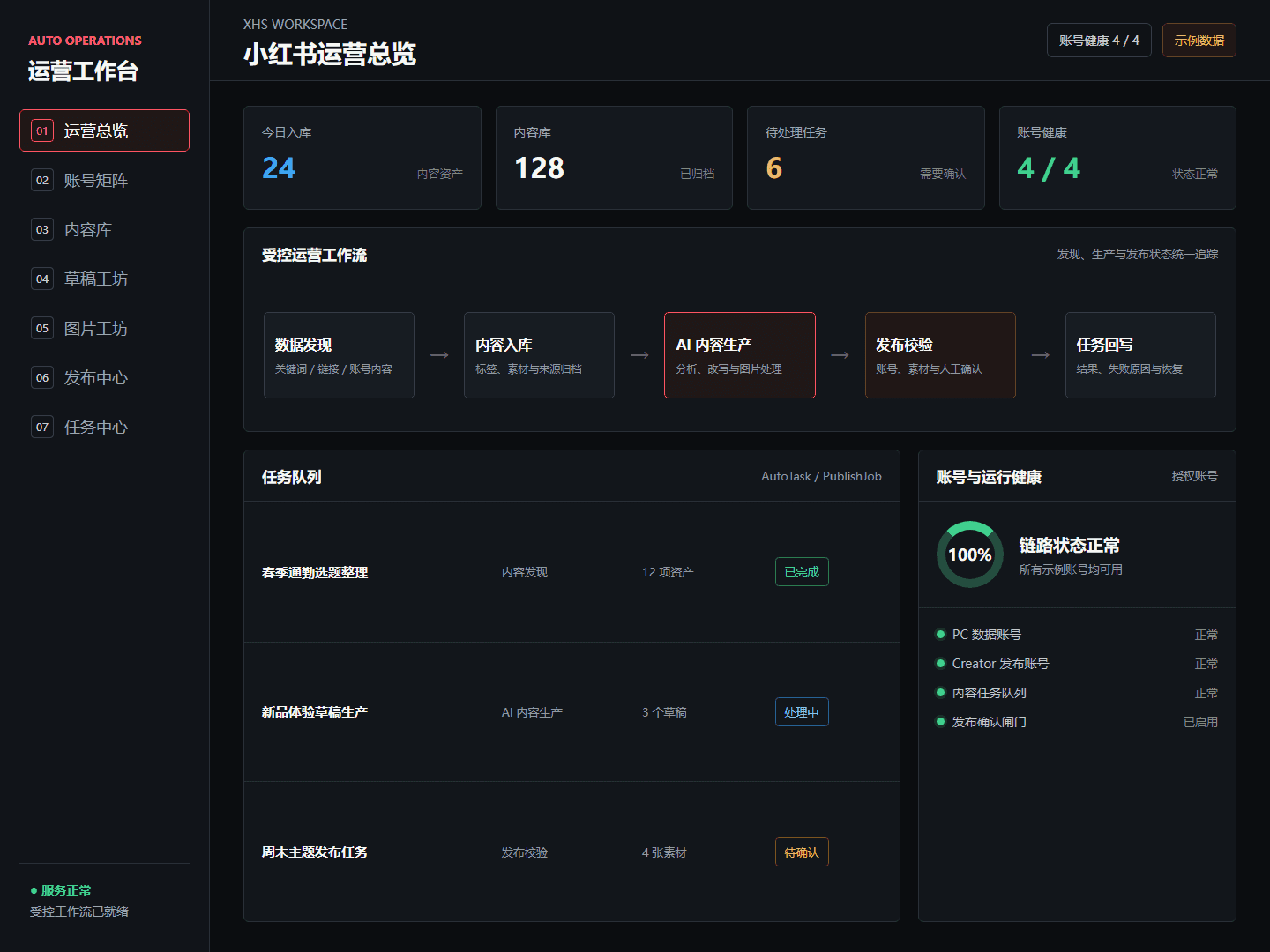1270x952 pixels.
Task: Click the 待处理任务 card showing 6
Action: tap(866, 158)
